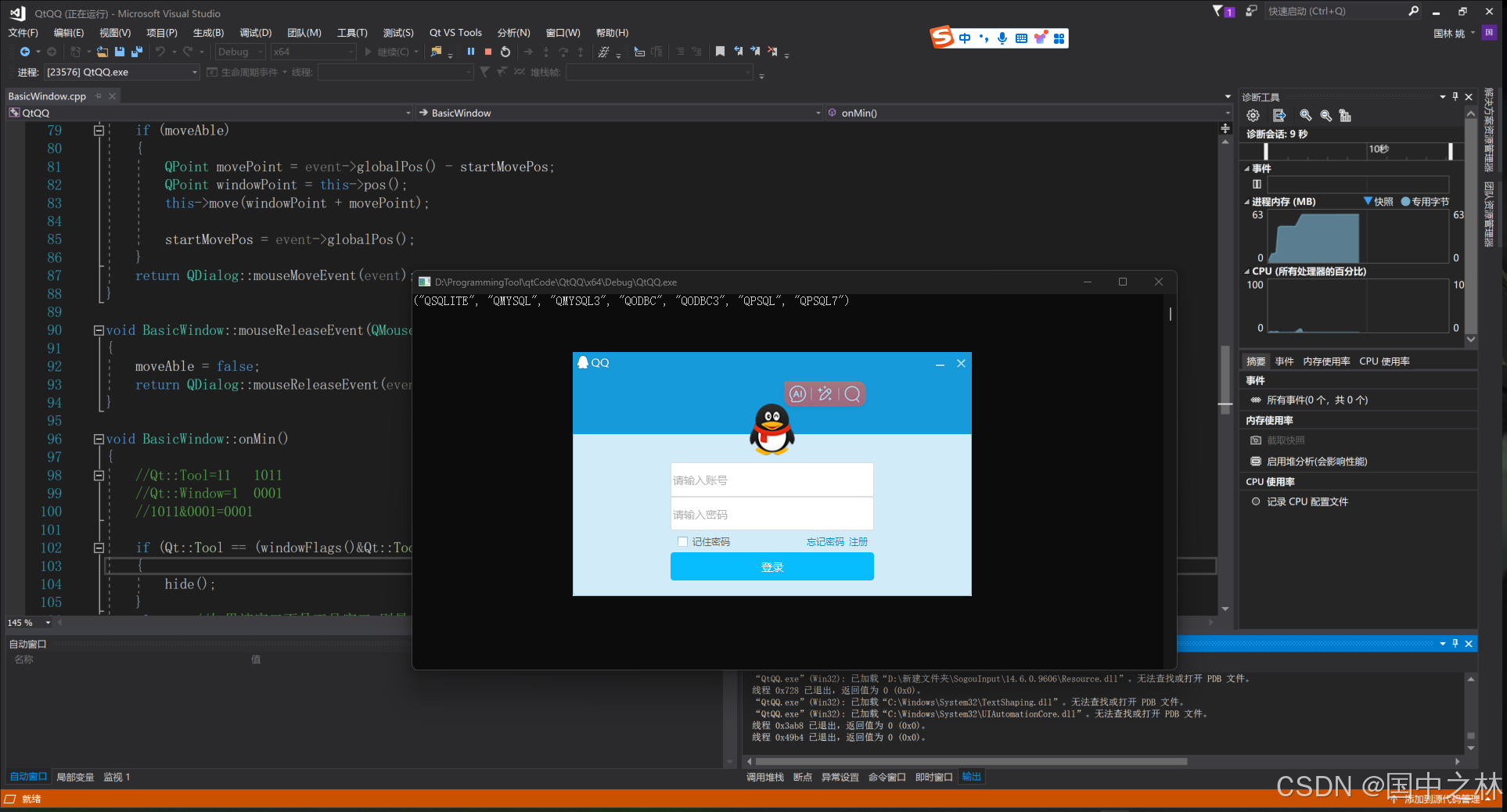Open the onMin() member dropdown
The image size is (1507, 812).
click(x=1028, y=113)
